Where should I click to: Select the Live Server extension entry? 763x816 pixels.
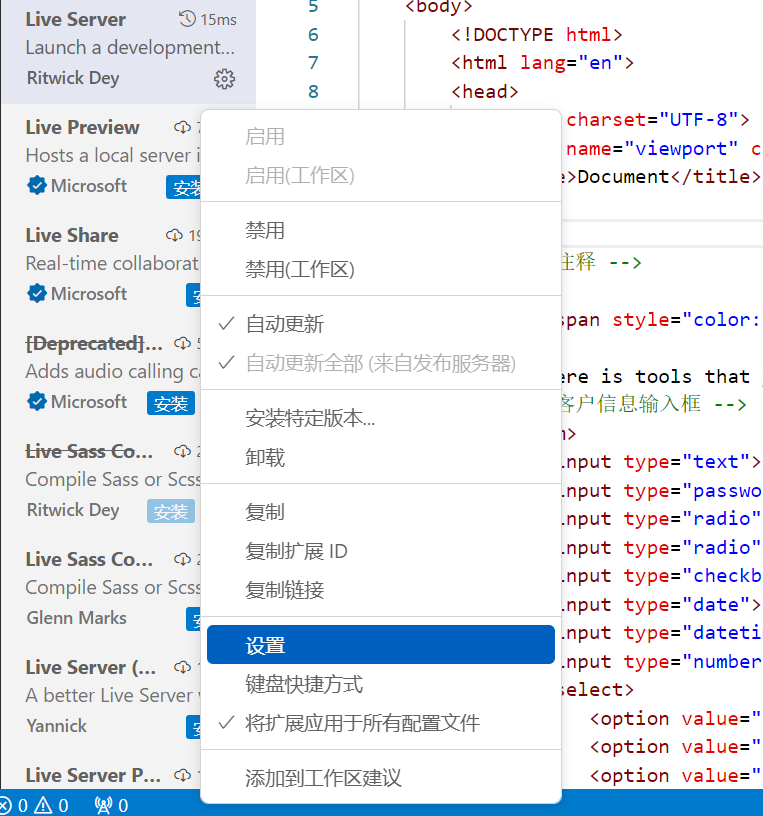(129, 50)
